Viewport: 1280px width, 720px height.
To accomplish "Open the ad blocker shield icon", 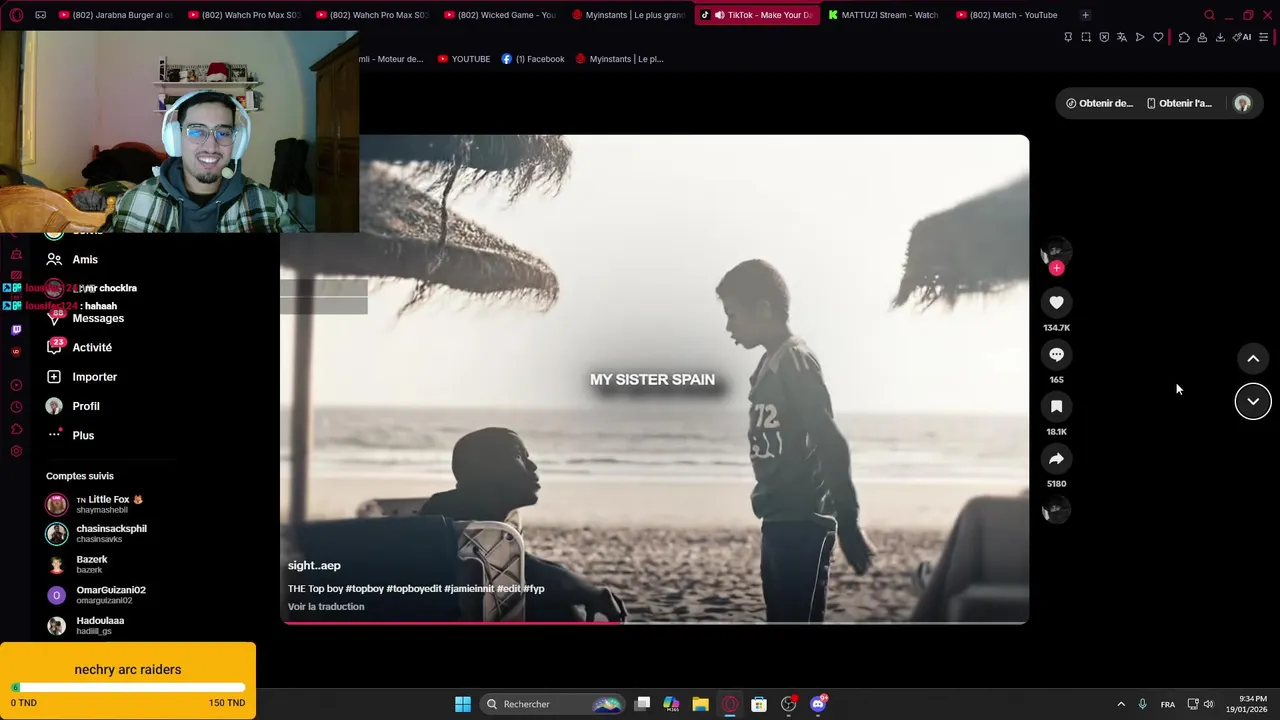I will coord(1104,37).
